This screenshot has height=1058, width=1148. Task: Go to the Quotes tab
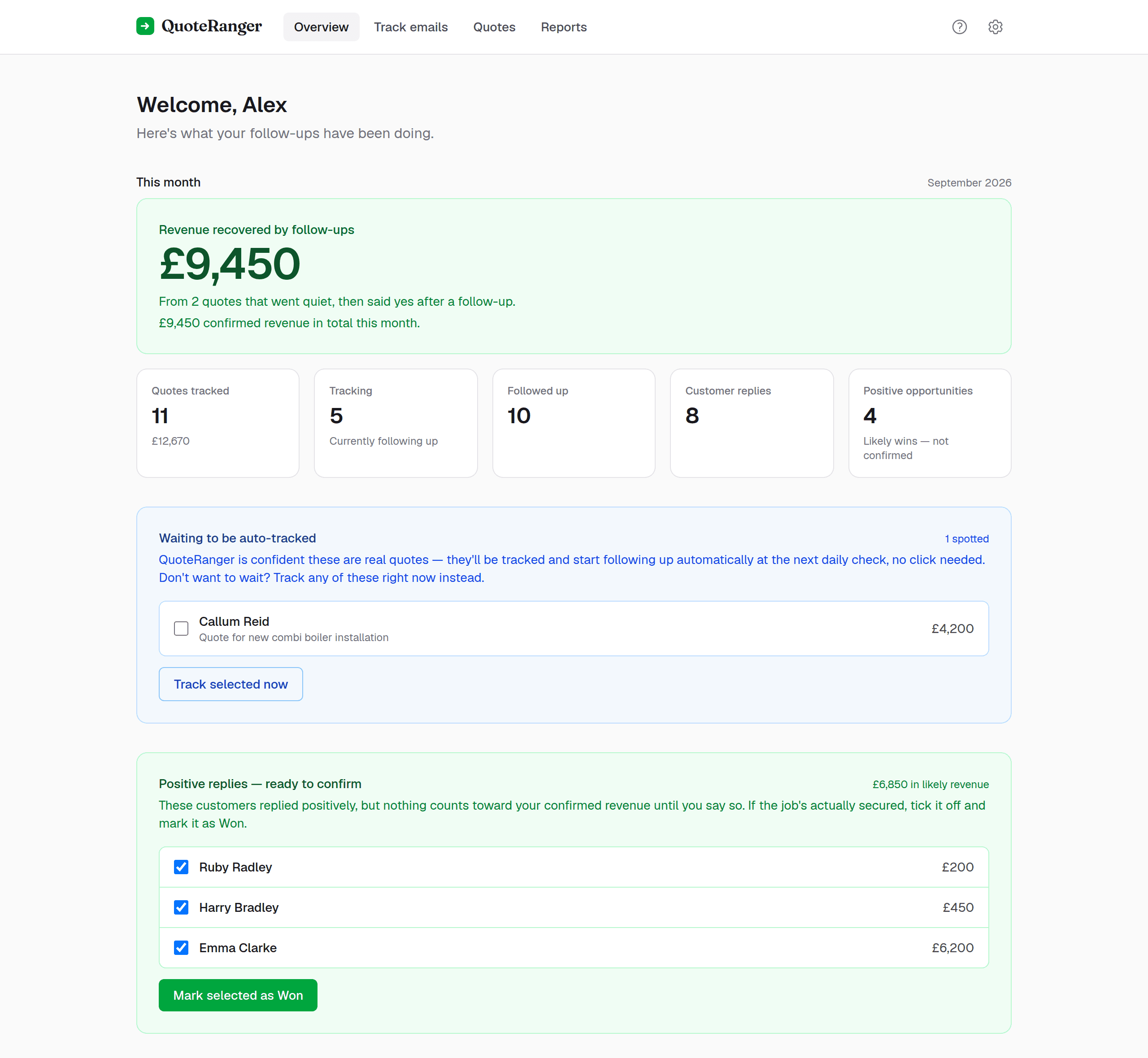(x=494, y=27)
